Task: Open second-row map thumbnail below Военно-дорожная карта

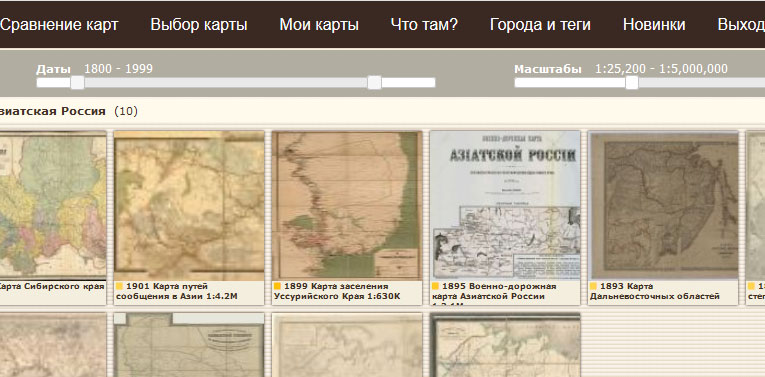Action: (x=505, y=345)
